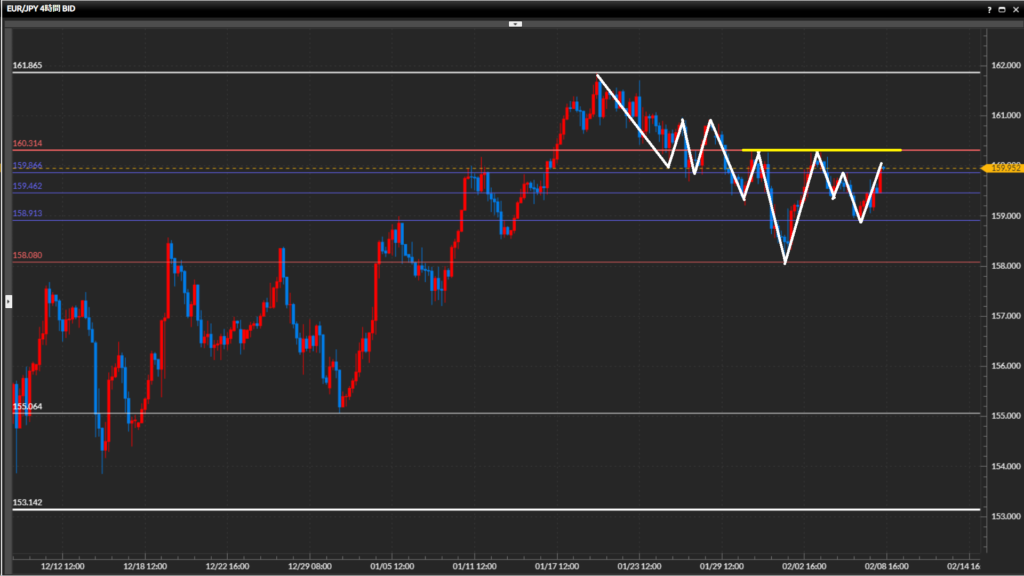Screen dimensions: 1024x576
Task: Select the 153.142 white line label
Action: pyautogui.click(x=27, y=503)
